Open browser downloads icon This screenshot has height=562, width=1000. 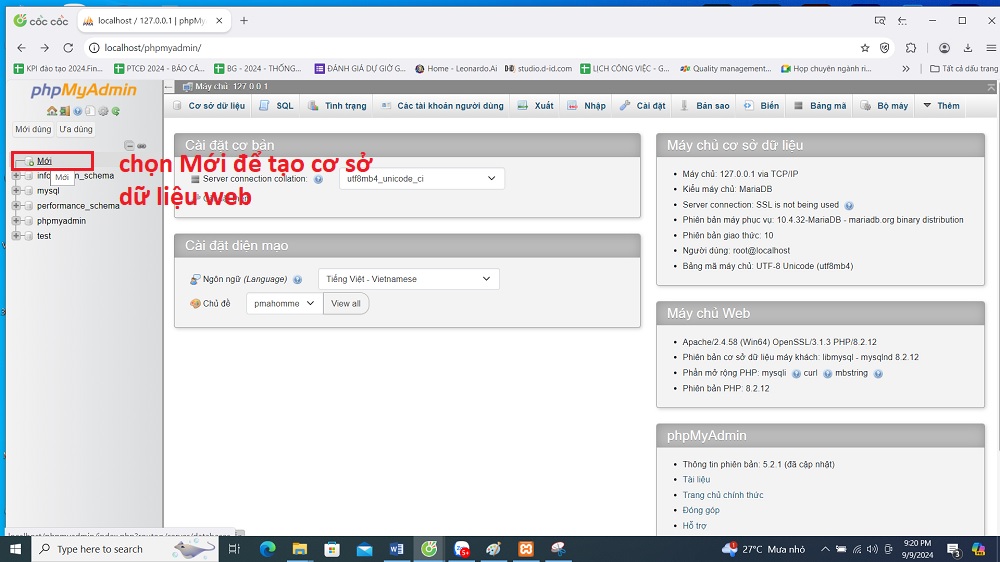point(967,48)
